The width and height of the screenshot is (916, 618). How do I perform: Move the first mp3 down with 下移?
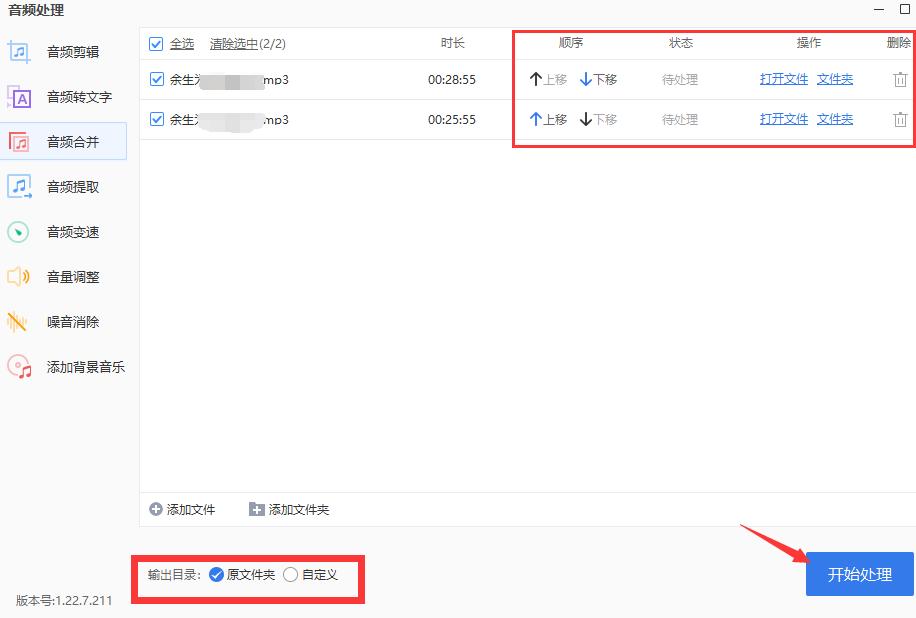click(x=598, y=79)
